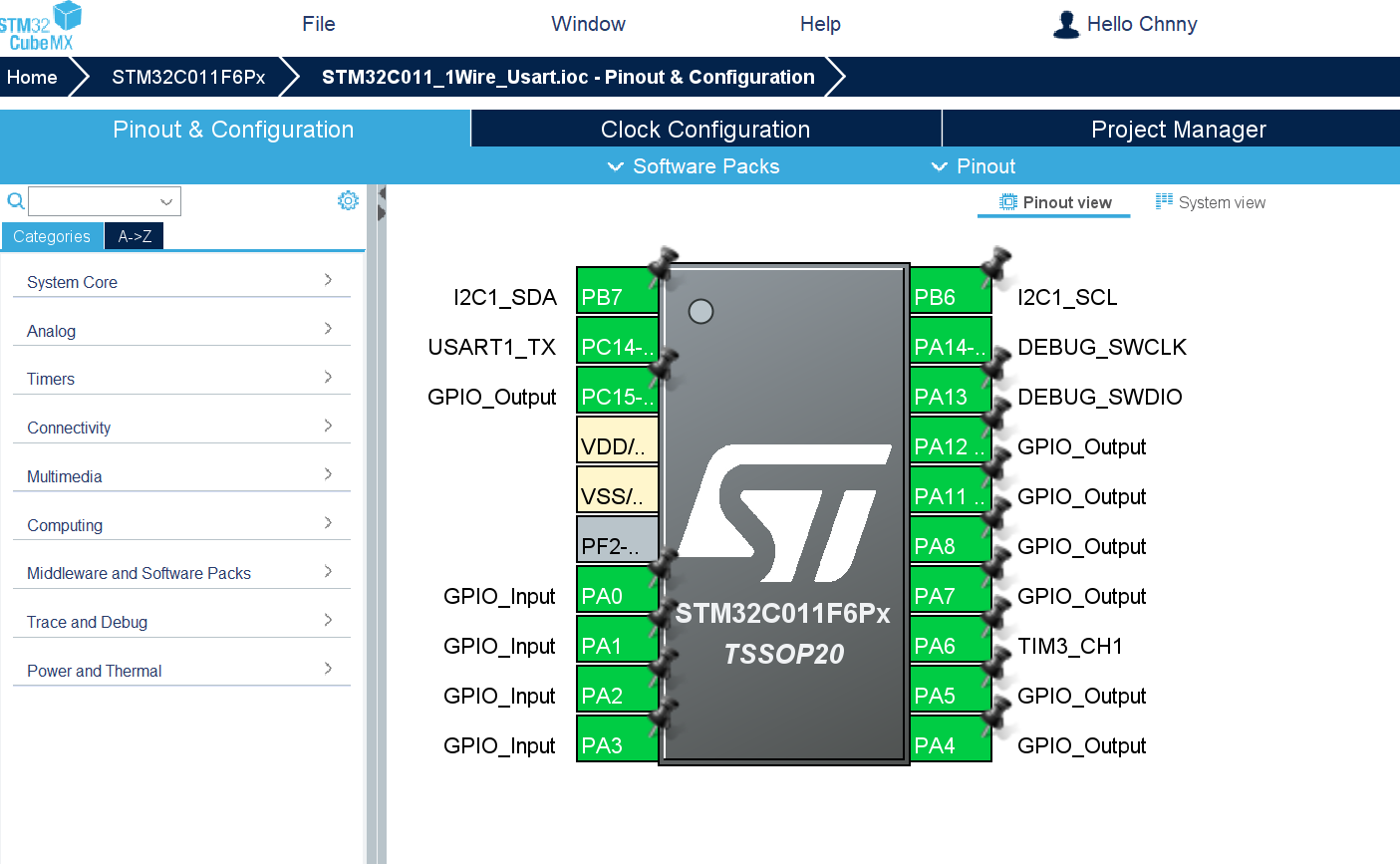Click the user profile icon beside Hello Chnny
1400x864 pixels.
coord(1066,24)
